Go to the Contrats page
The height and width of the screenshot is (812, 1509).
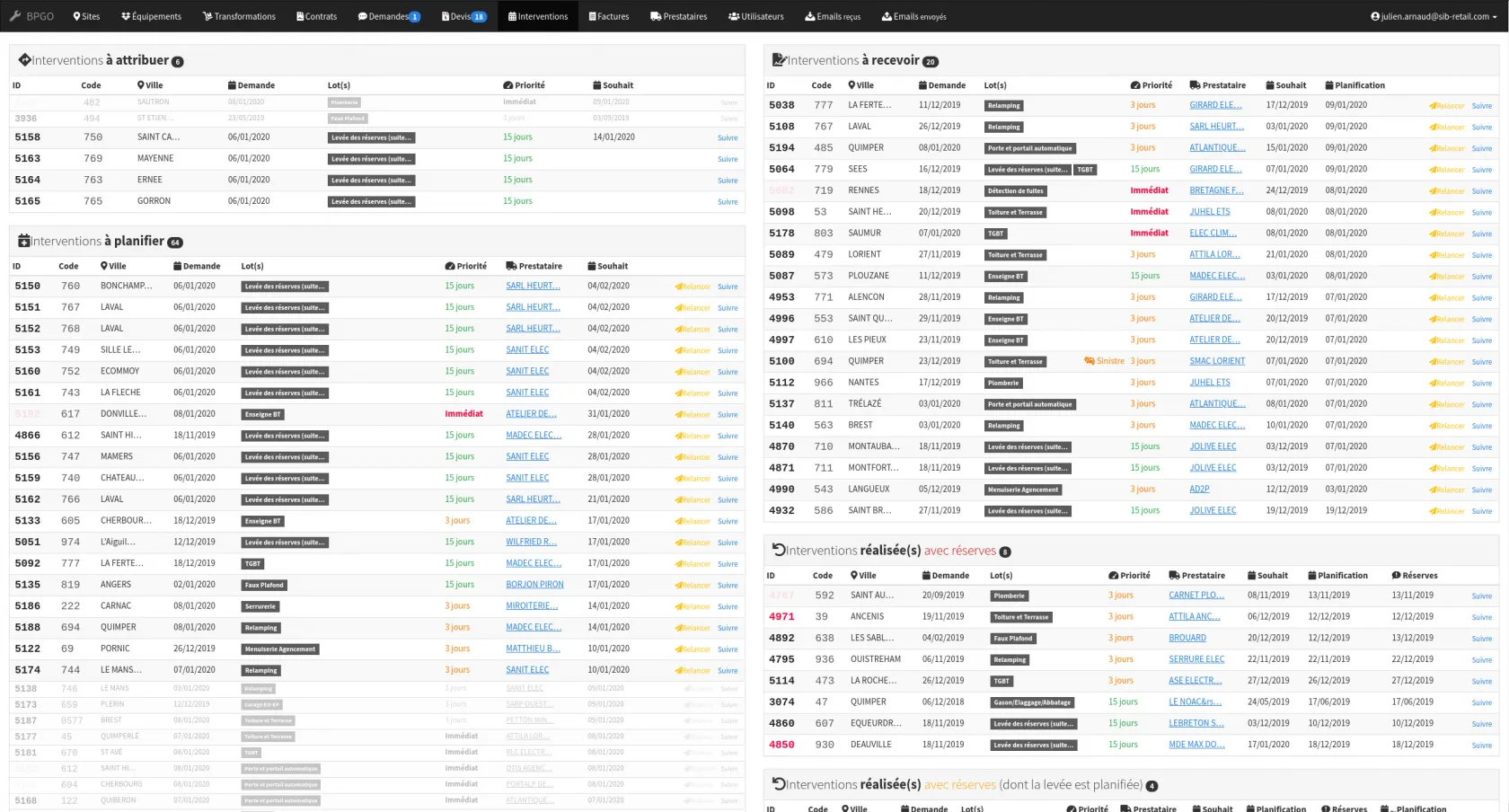[316, 16]
